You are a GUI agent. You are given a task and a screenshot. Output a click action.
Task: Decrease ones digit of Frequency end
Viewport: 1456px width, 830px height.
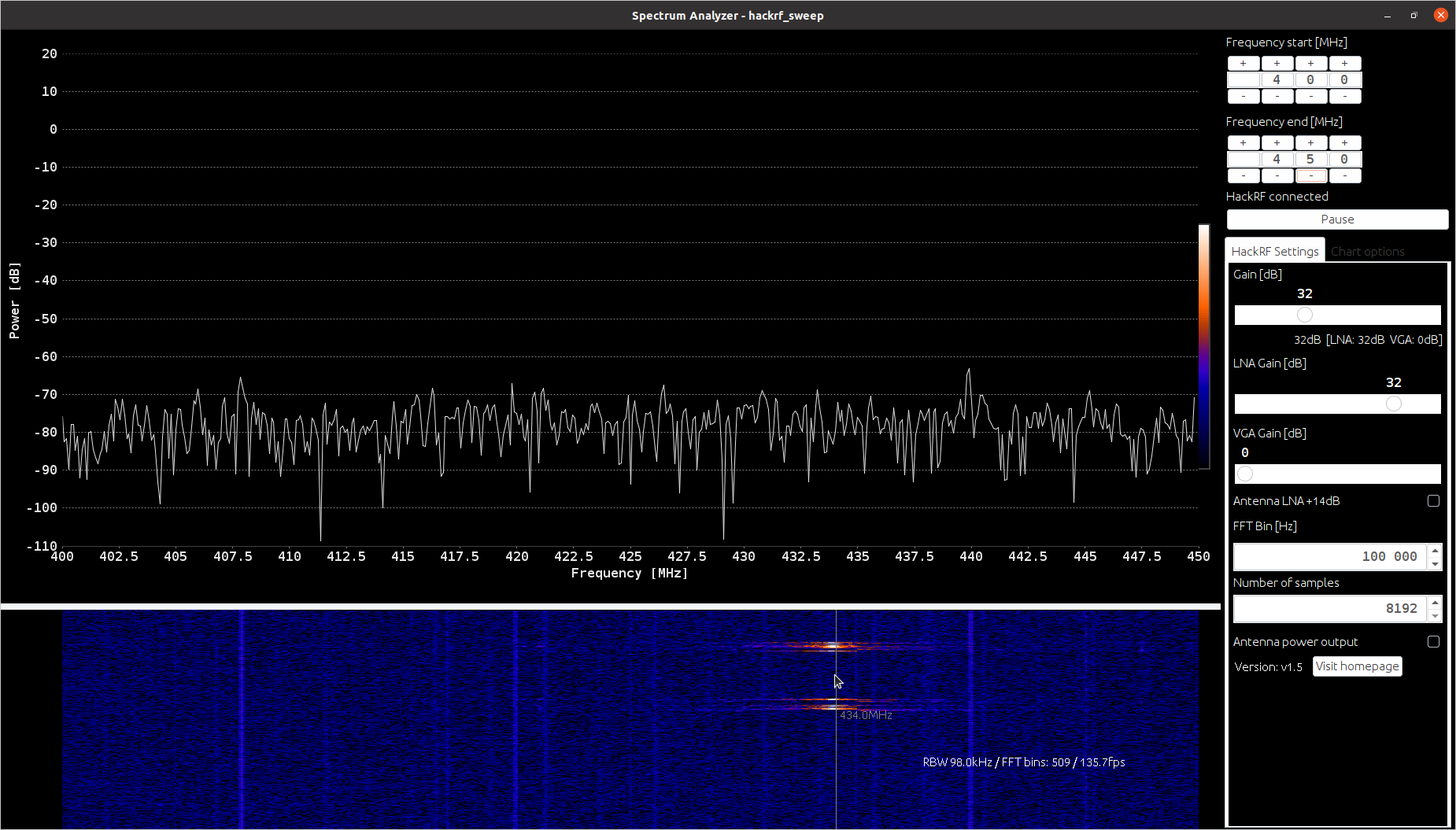(1344, 176)
